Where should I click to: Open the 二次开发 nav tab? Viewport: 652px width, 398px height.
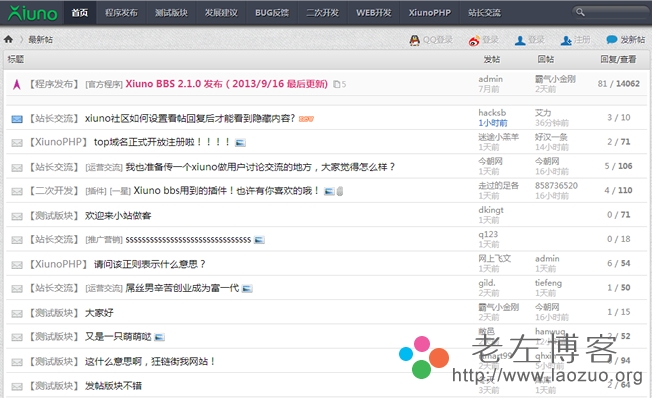(322, 13)
